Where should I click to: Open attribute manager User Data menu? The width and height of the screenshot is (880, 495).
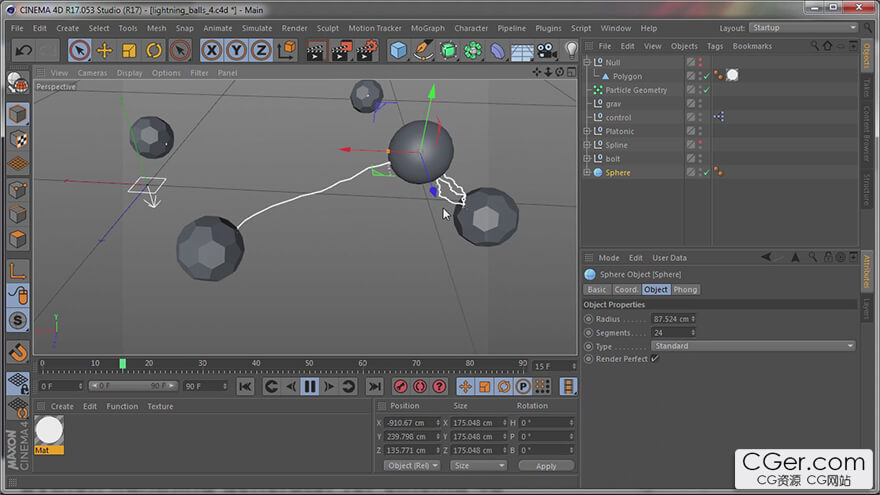coord(669,258)
